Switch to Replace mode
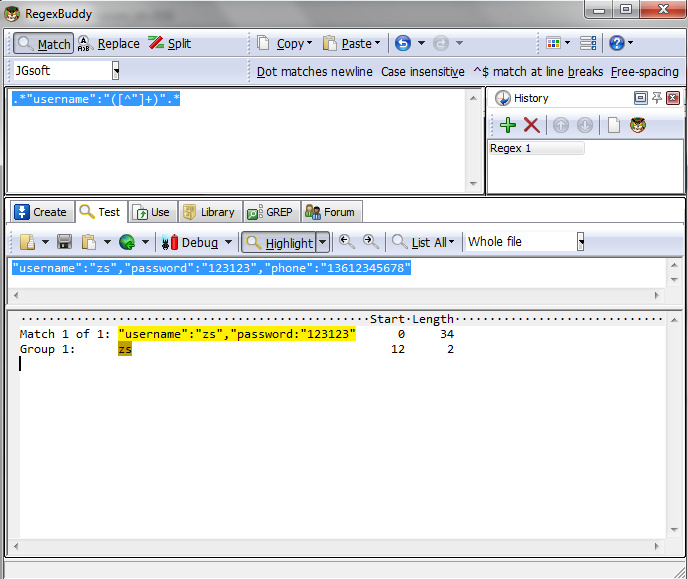 (109, 43)
